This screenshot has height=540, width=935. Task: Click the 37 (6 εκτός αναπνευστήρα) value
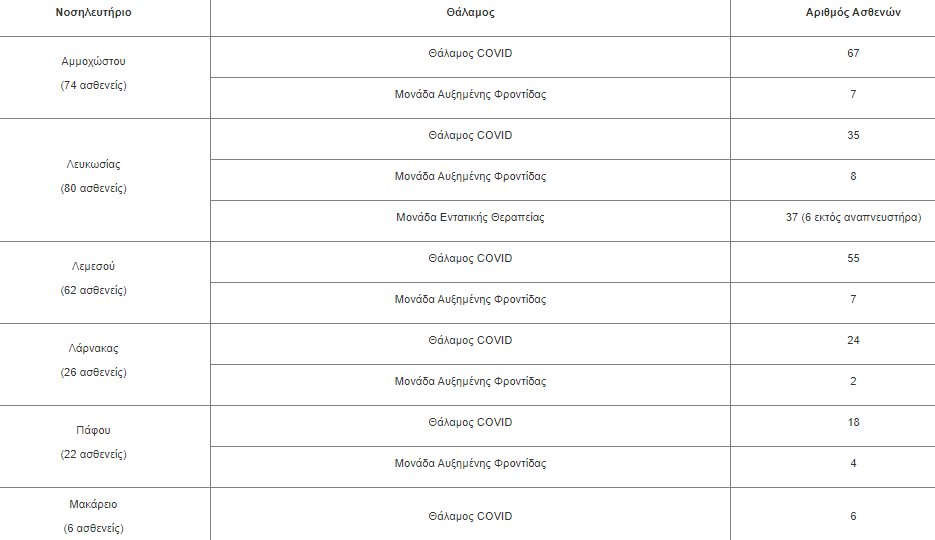853,218
